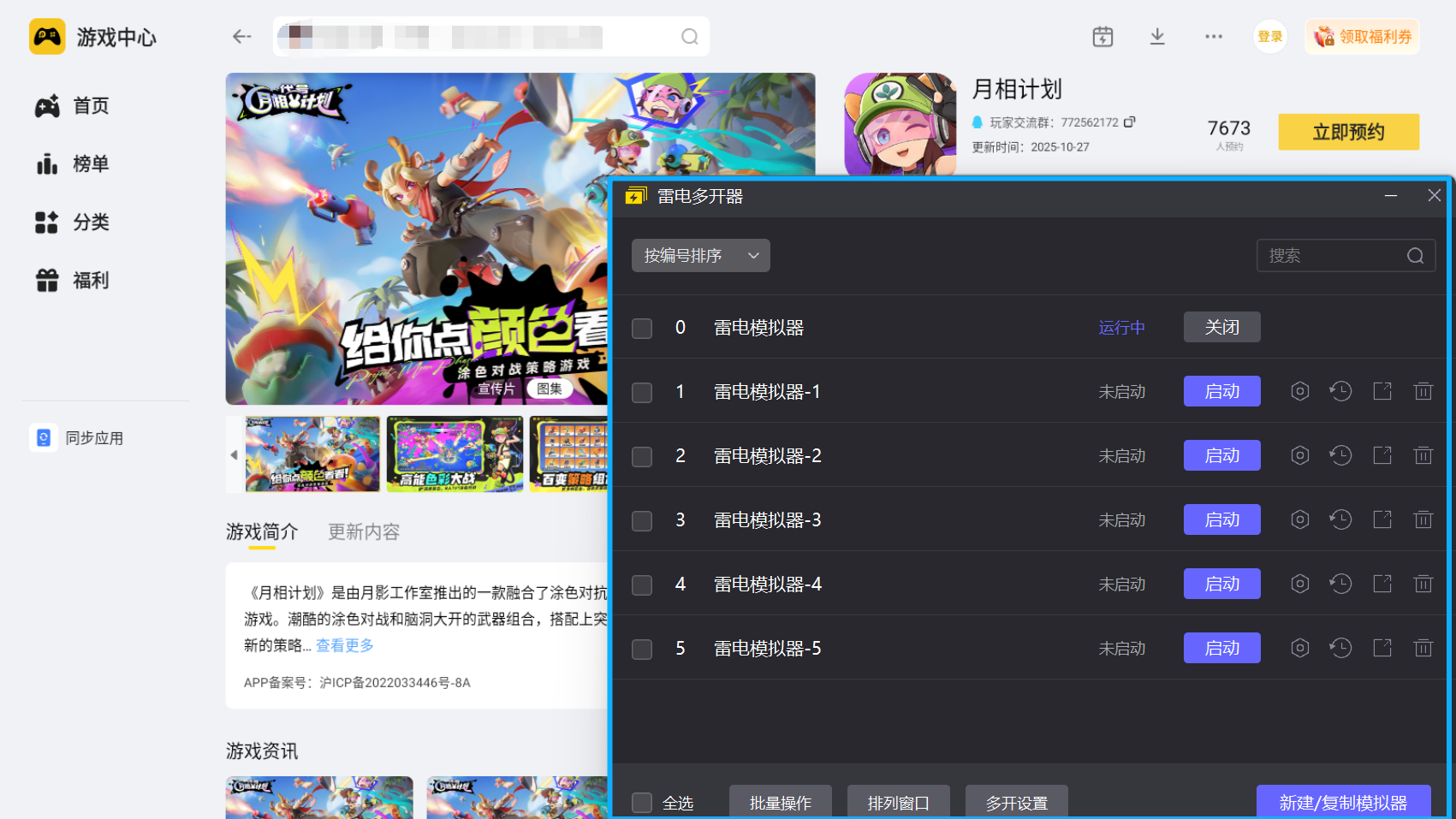Start 雷电模拟器-2 with its 启动 button
Viewport: 1456px width, 819px height.
click(1221, 455)
